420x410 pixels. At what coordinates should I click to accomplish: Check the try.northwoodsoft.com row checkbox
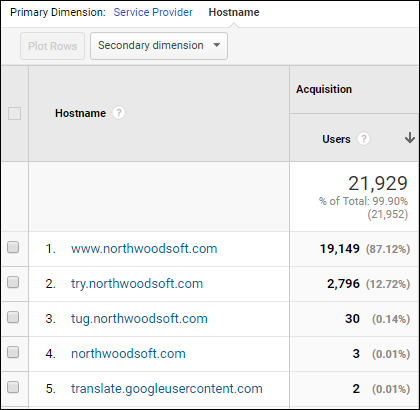pyautogui.click(x=13, y=283)
